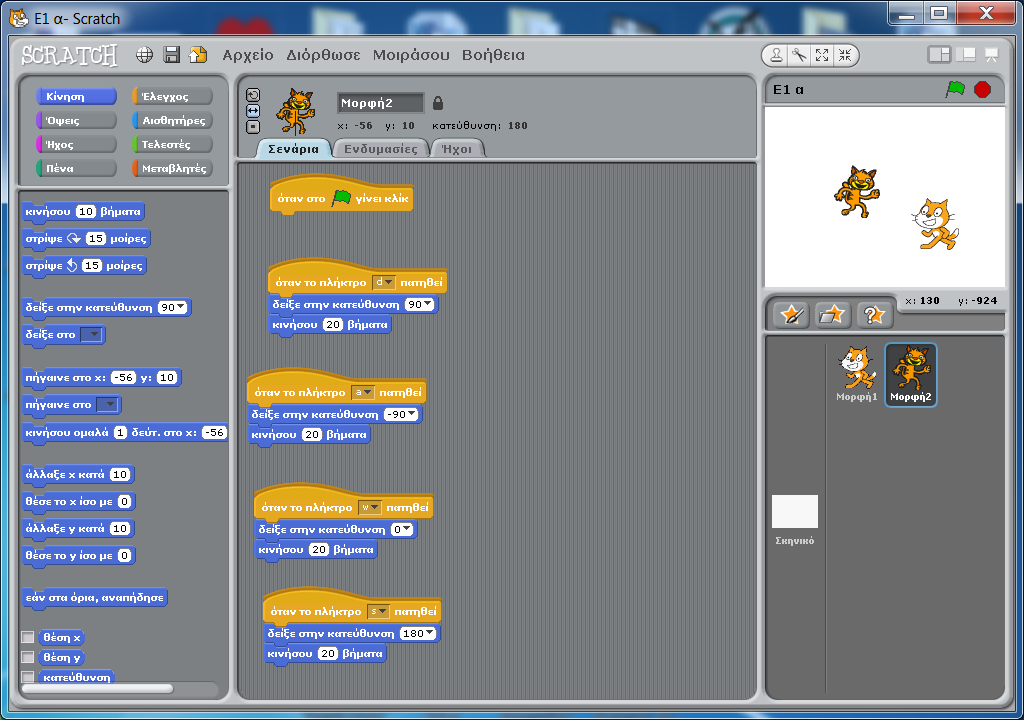
Task: Click the dark orange cat on the stage
Action: click(x=857, y=191)
